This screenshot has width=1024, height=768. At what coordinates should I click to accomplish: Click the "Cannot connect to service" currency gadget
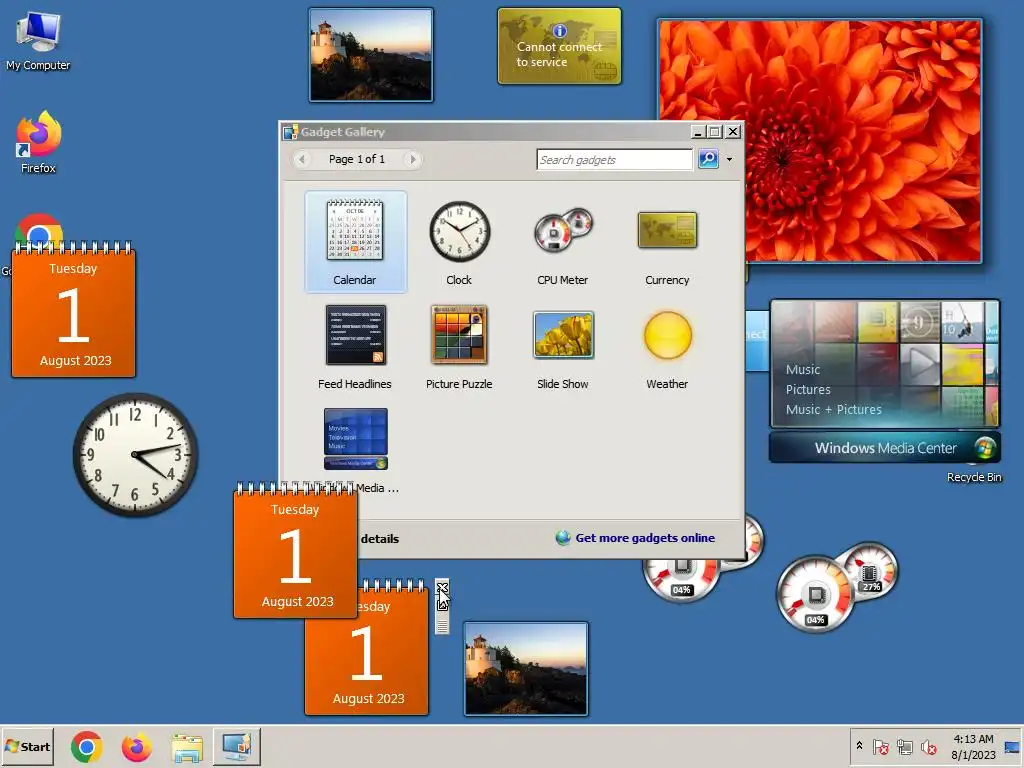coord(559,46)
